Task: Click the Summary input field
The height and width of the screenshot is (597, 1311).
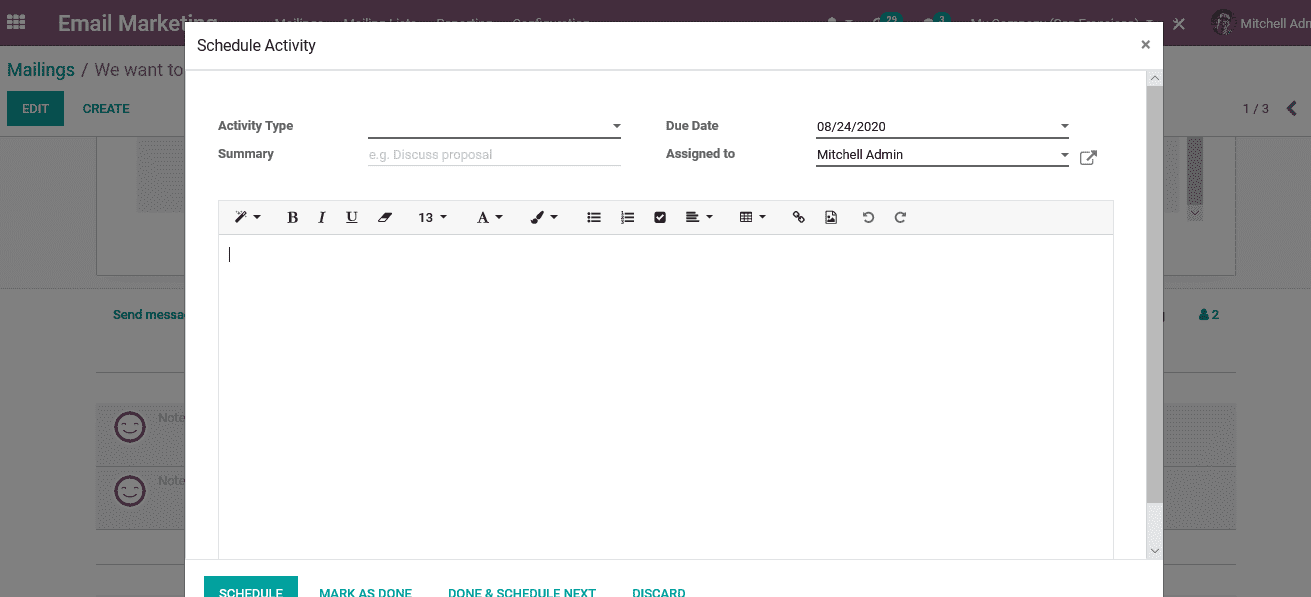Action: [494, 155]
